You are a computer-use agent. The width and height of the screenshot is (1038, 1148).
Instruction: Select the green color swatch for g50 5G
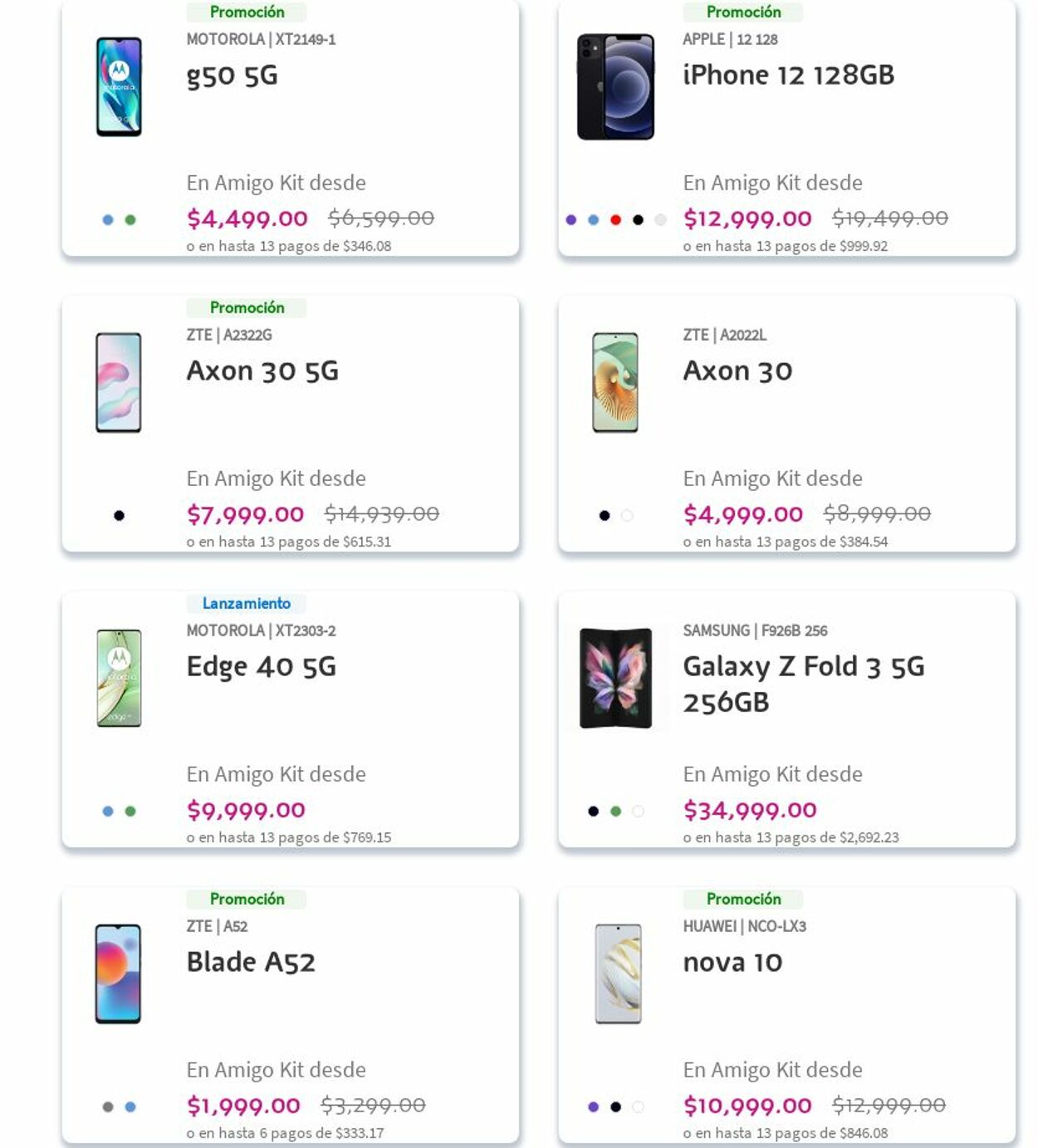(x=129, y=218)
